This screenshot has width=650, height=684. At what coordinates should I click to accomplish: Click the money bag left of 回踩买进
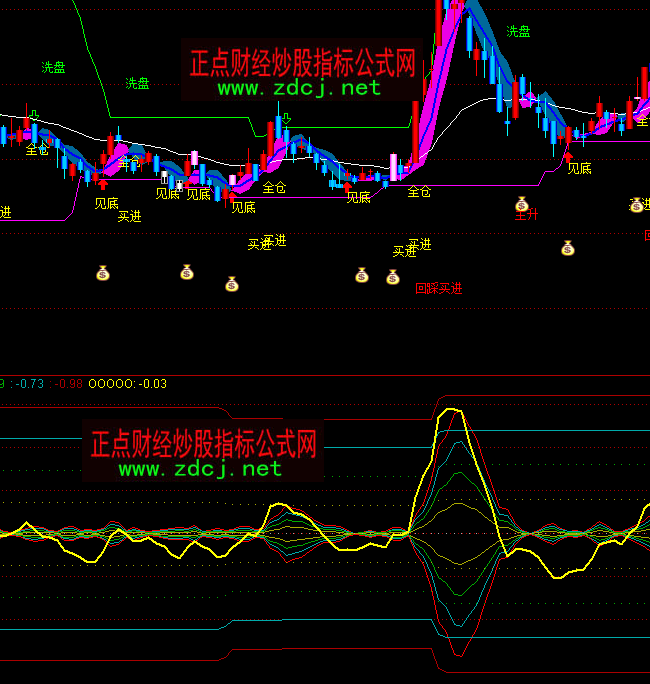(393, 277)
